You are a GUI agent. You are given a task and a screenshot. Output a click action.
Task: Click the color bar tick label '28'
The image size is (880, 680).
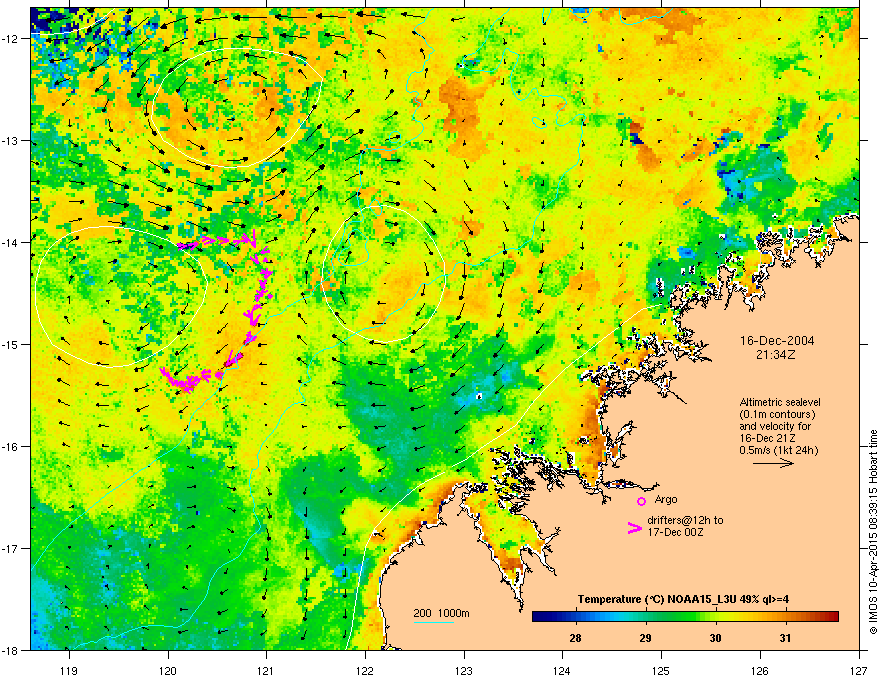575,638
